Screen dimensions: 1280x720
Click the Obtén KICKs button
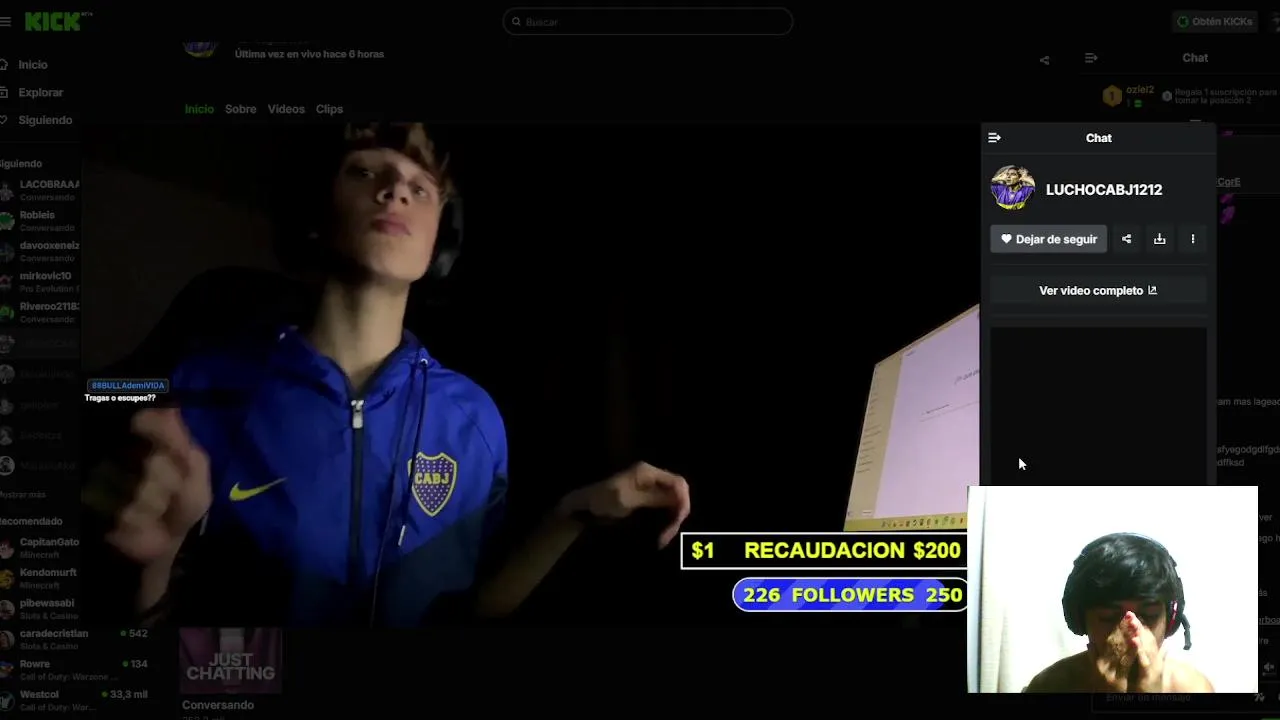pyautogui.click(x=1215, y=21)
